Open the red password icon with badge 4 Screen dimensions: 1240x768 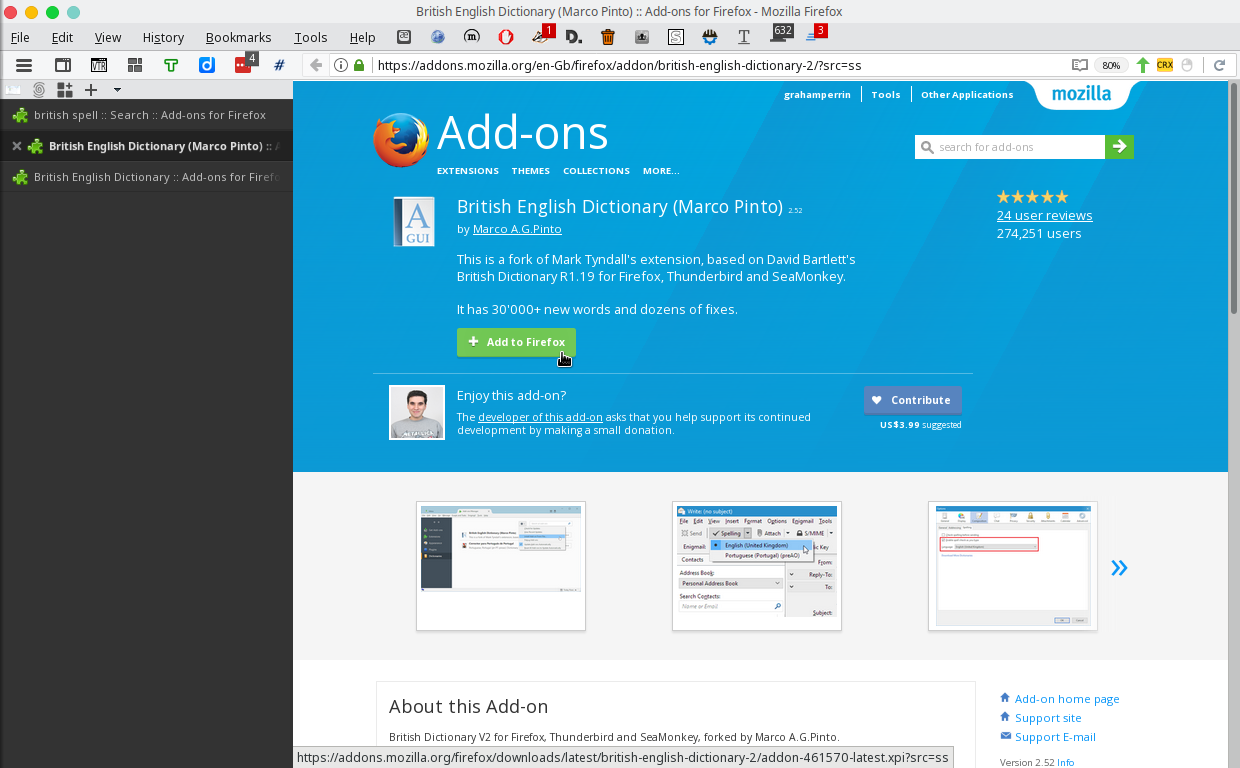244,64
